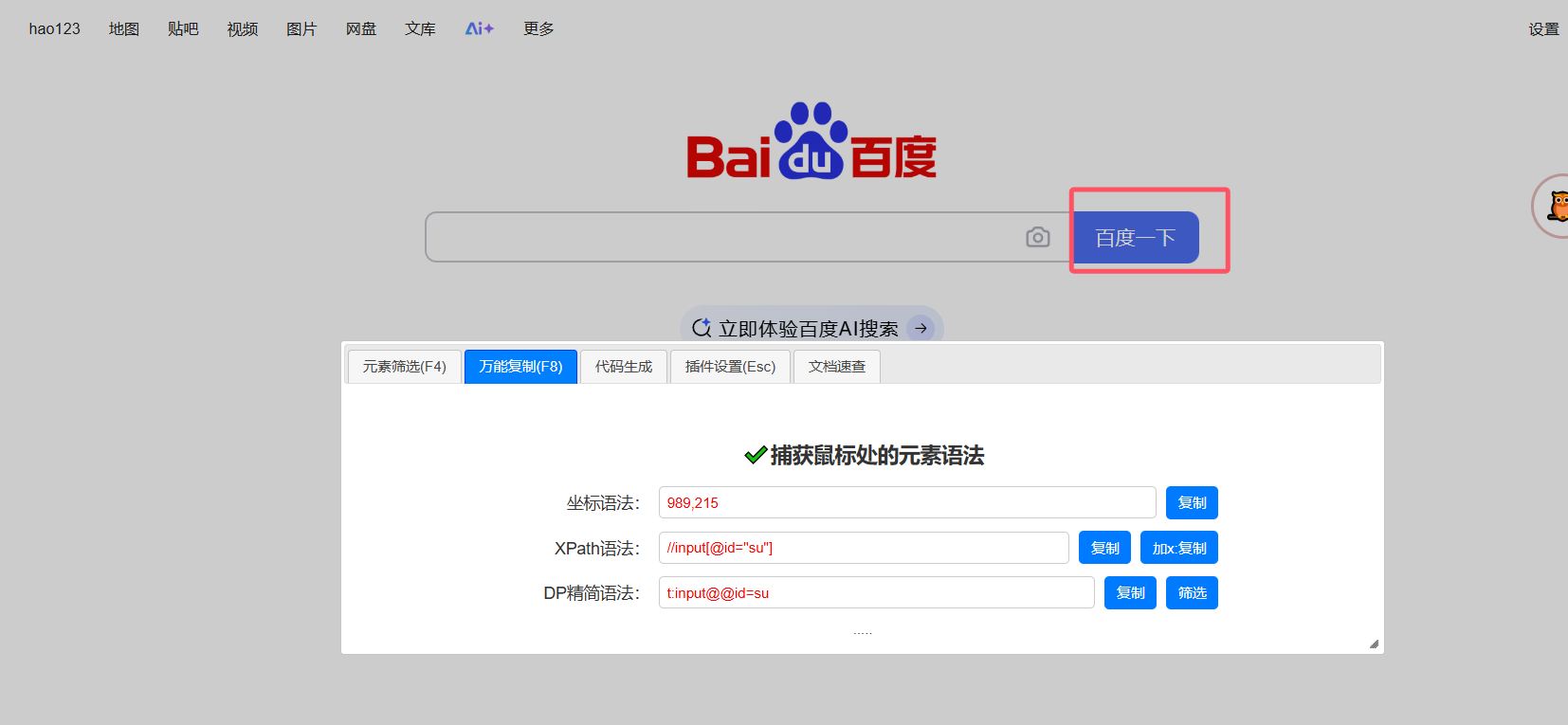The width and height of the screenshot is (1568, 725).
Task: Open the 文库 link
Action: 420,28
